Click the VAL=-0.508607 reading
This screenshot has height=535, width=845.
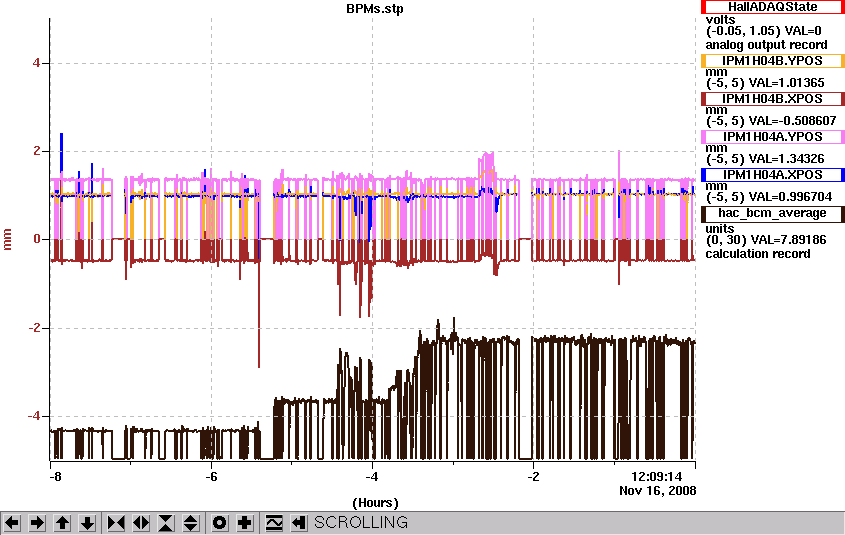(x=792, y=121)
